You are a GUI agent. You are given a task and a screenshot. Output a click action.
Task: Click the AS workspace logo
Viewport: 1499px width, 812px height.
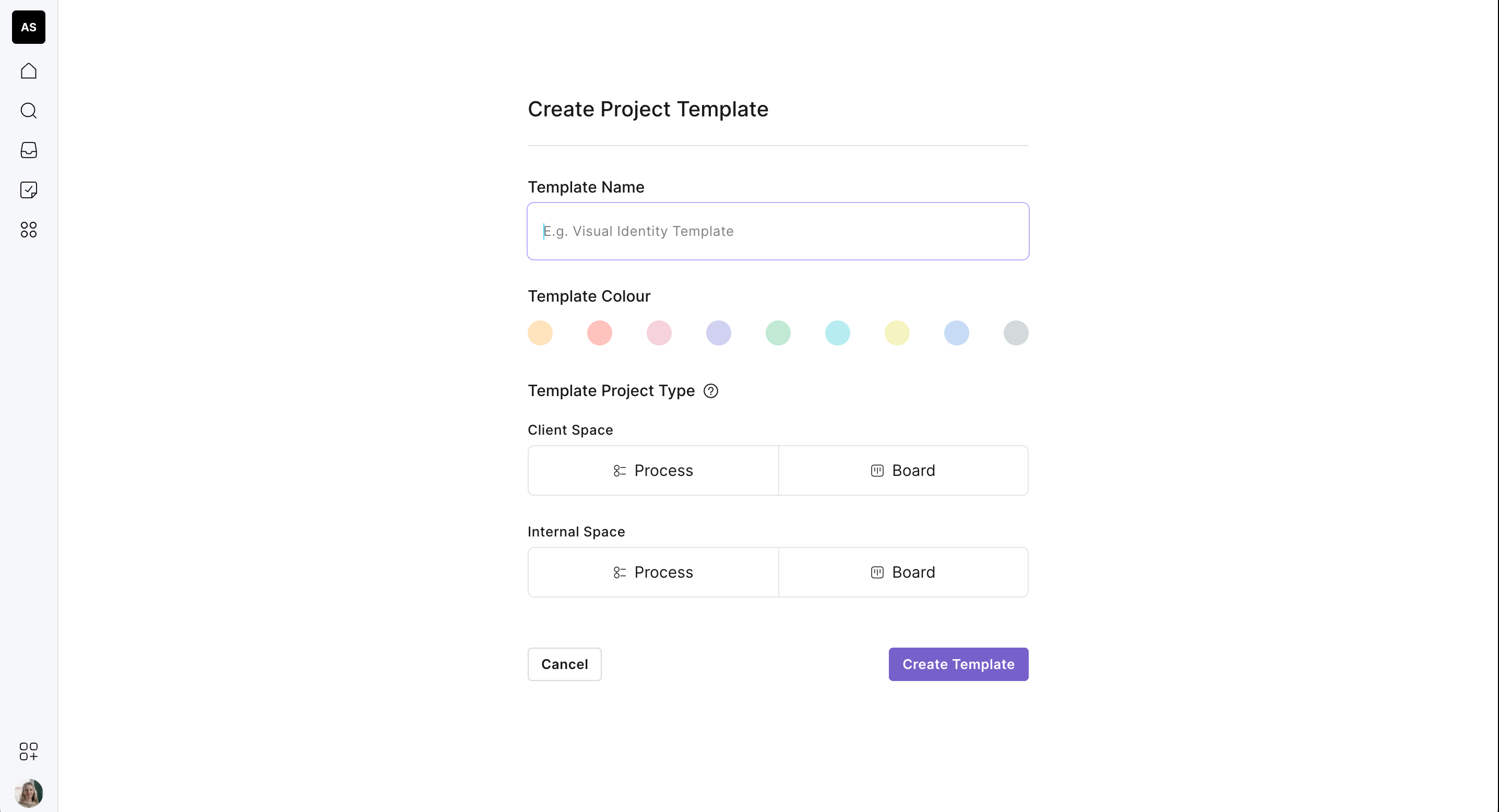click(29, 27)
